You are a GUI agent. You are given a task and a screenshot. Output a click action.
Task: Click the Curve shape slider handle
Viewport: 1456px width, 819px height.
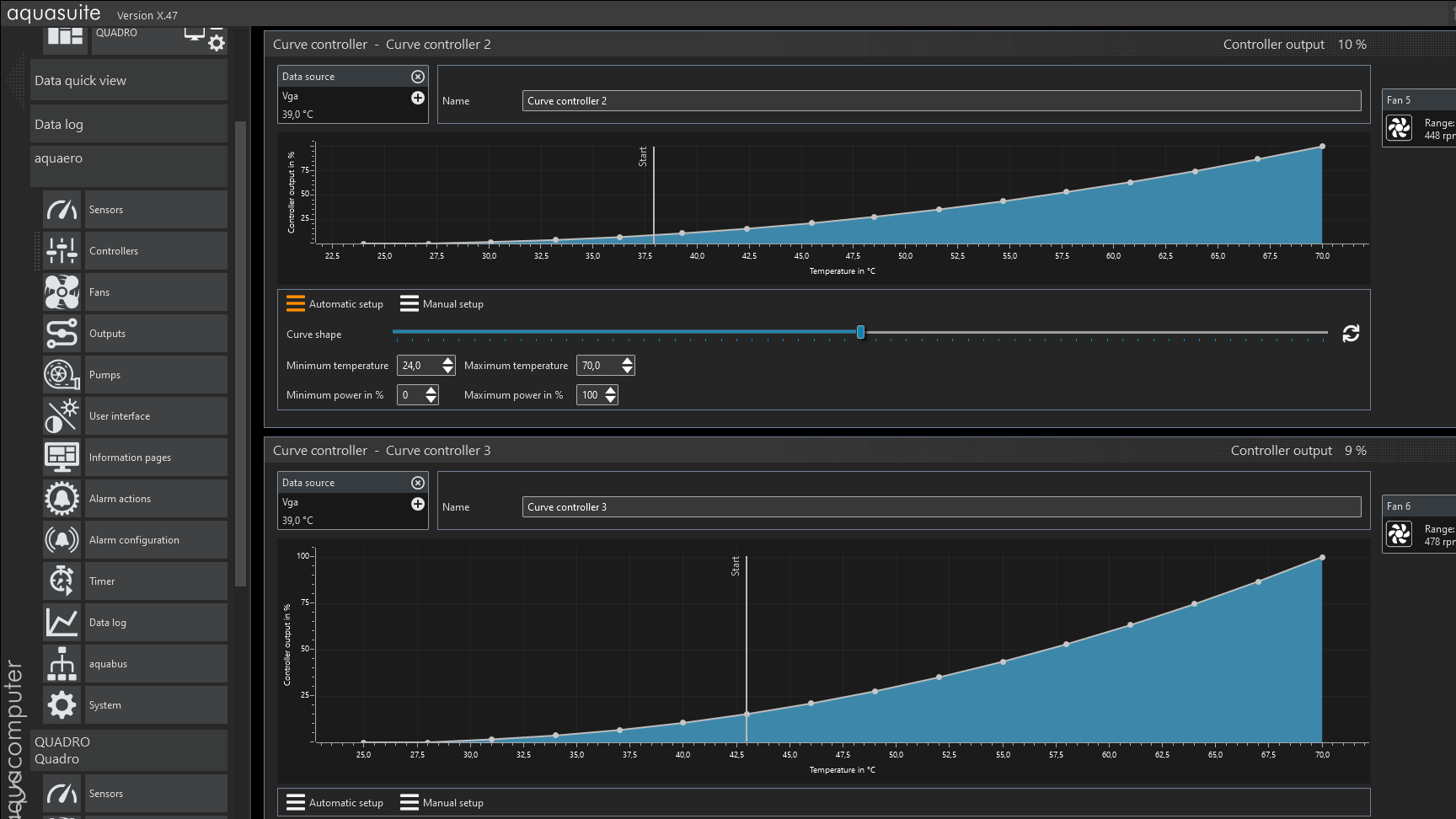pyautogui.click(x=860, y=333)
